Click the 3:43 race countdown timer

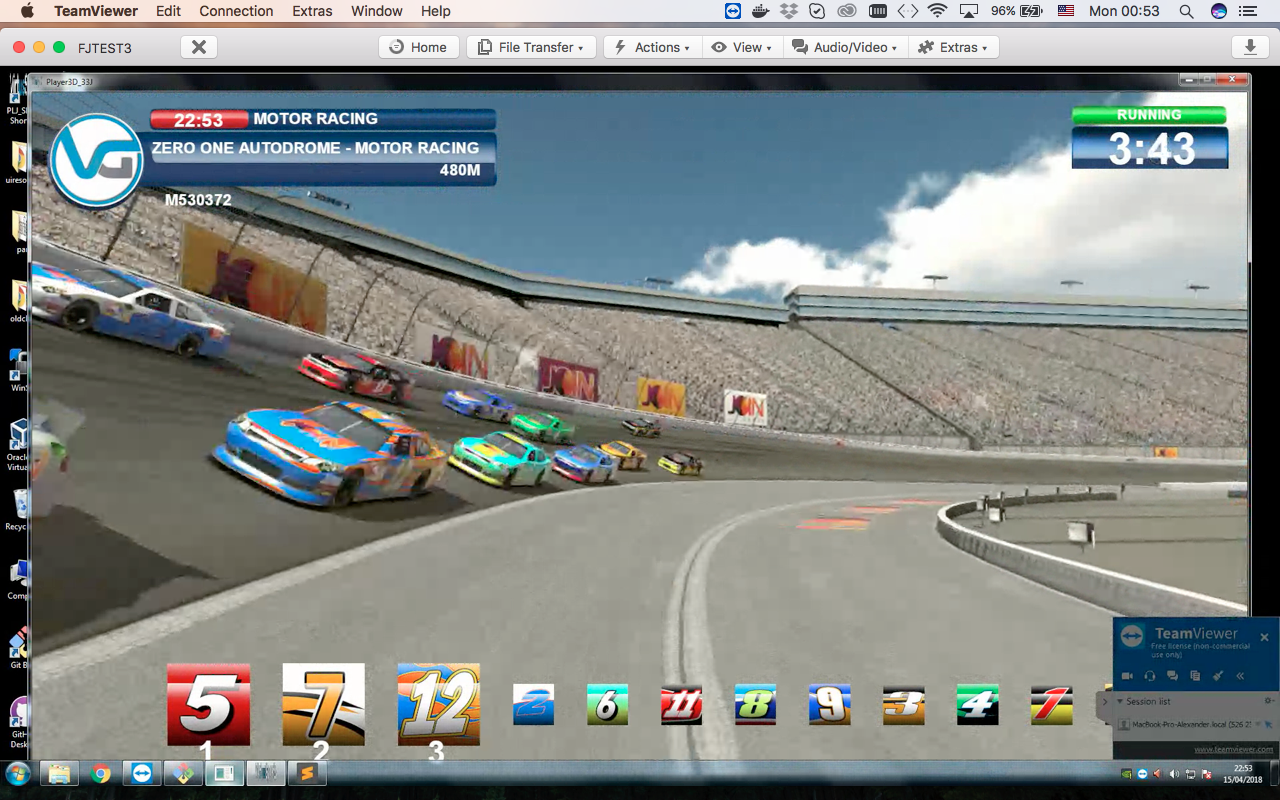click(x=1150, y=148)
